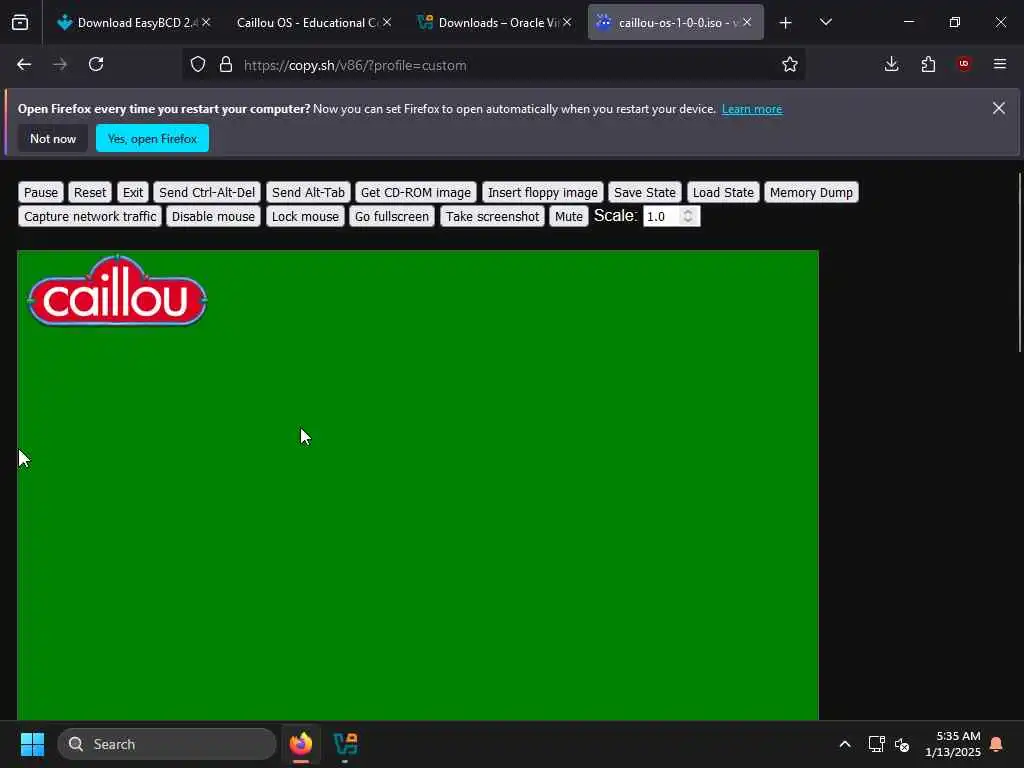Open the Firefox downloads panel
The width and height of the screenshot is (1024, 768).
tap(891, 64)
